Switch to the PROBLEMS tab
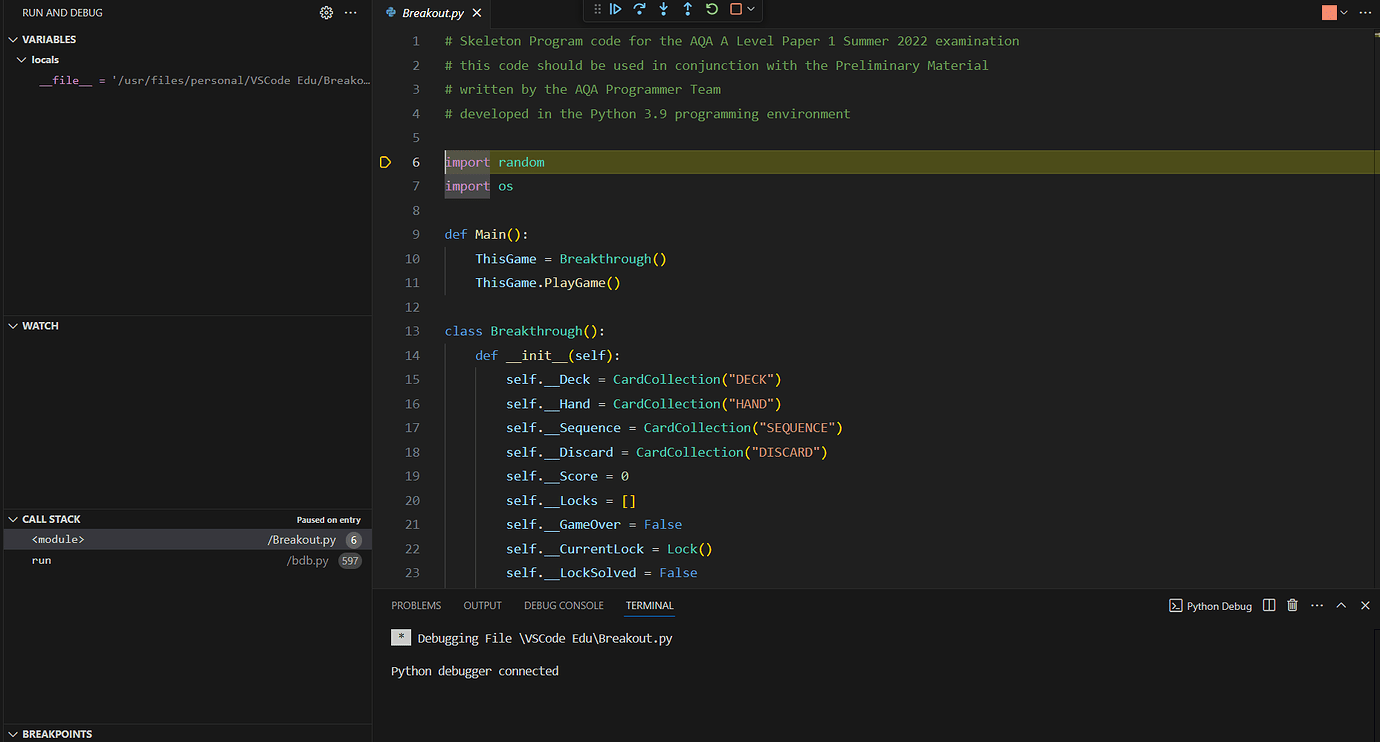Image resolution: width=1380 pixels, height=742 pixels. (416, 605)
